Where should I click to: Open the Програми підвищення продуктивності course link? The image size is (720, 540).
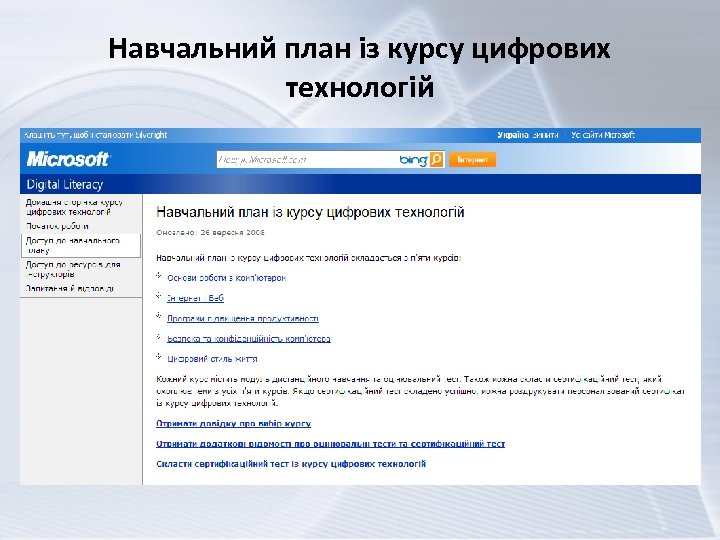click(242, 318)
